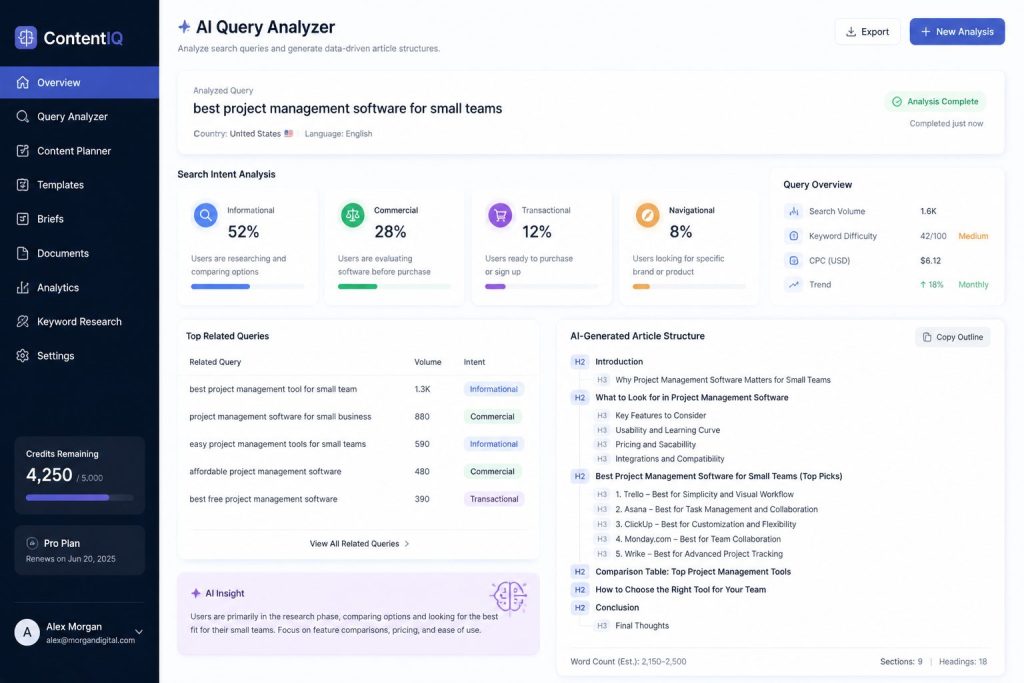Viewport: 1024px width, 683px height.
Task: Click the Templates icon in sidebar
Action: (x=23, y=185)
